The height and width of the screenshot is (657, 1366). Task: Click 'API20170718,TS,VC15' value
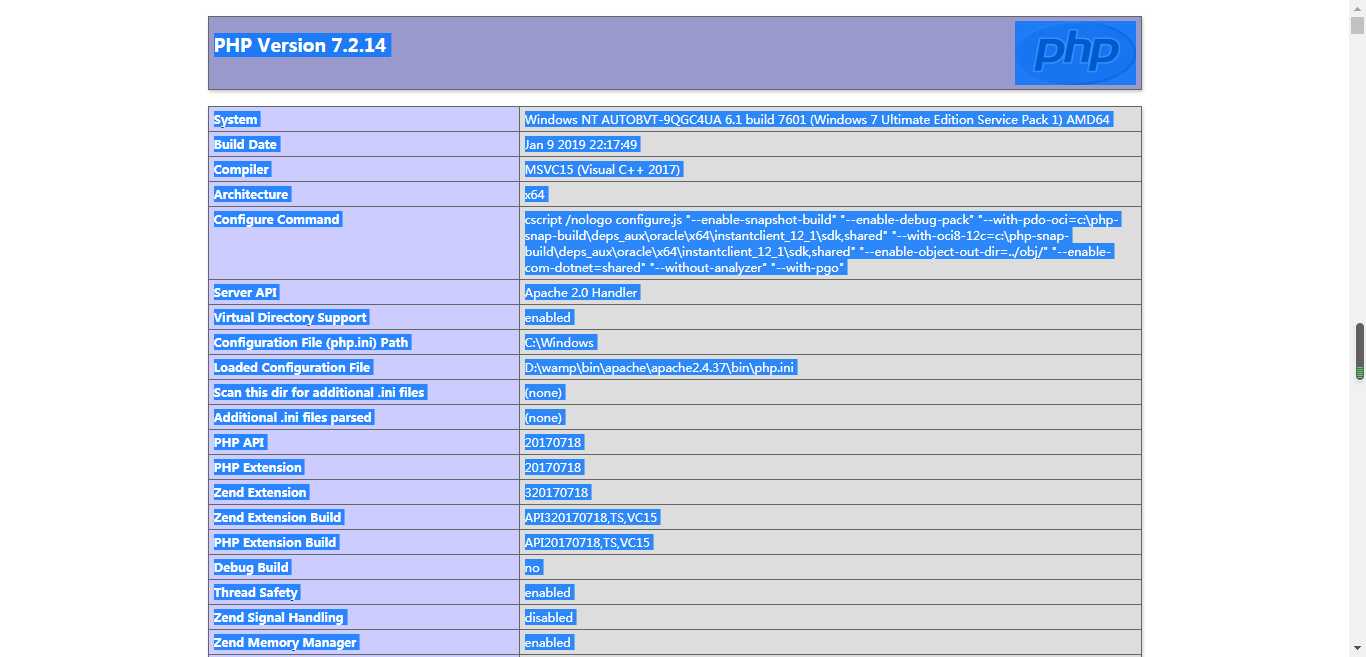point(588,542)
